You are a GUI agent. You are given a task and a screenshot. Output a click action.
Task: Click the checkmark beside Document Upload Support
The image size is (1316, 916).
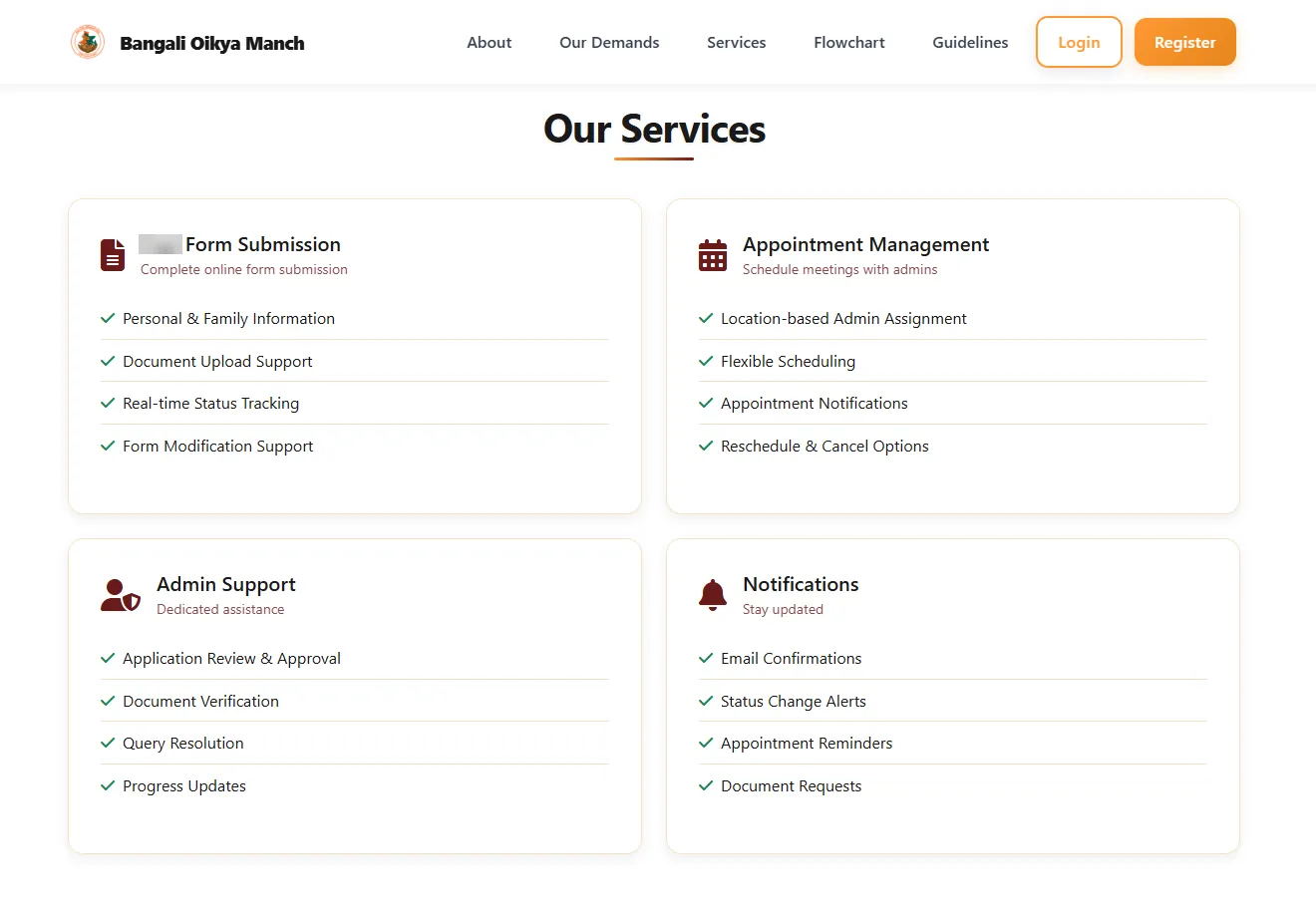(108, 361)
